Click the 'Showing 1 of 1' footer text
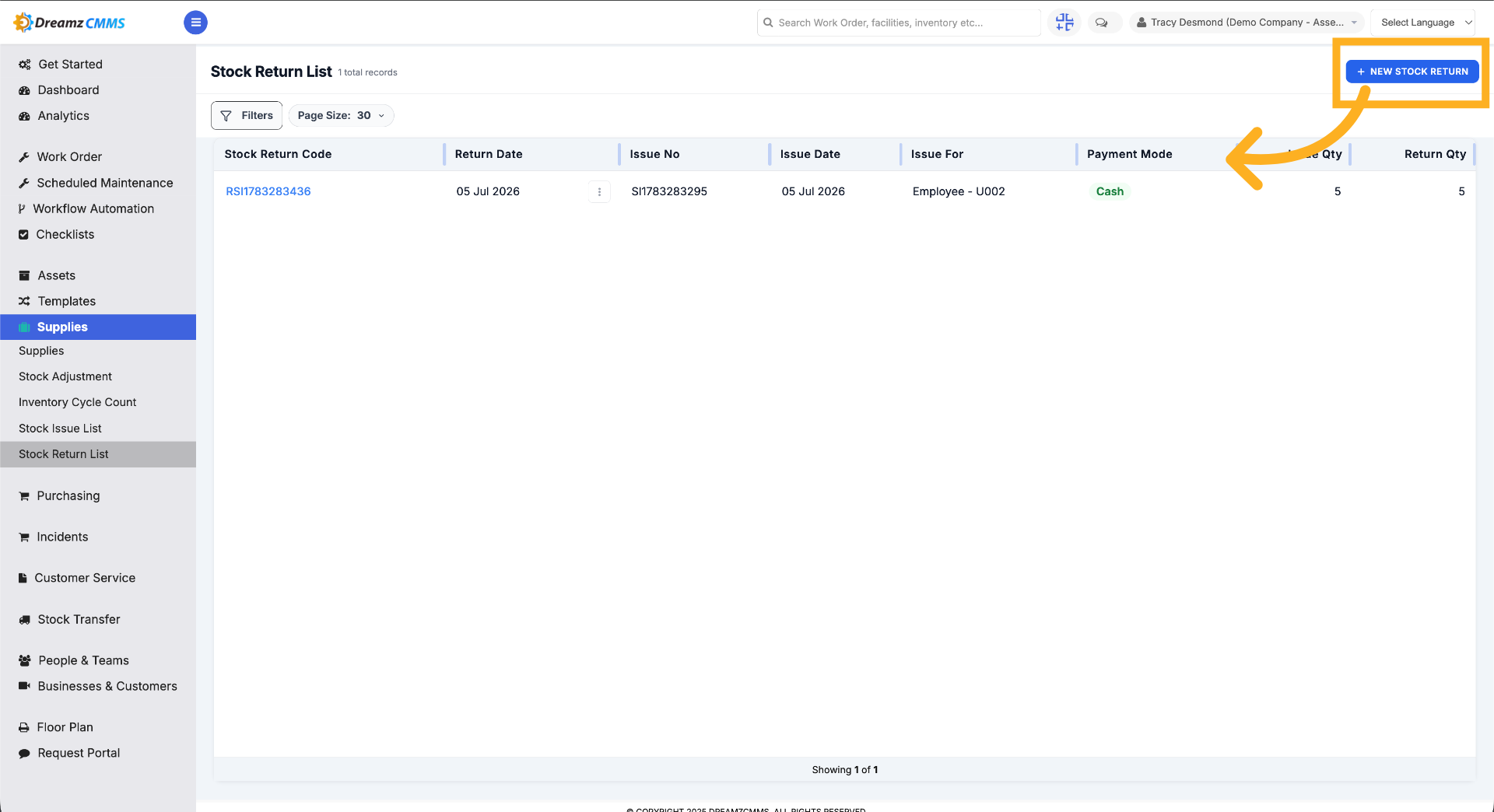Image resolution: width=1494 pixels, height=812 pixels. pos(845,770)
